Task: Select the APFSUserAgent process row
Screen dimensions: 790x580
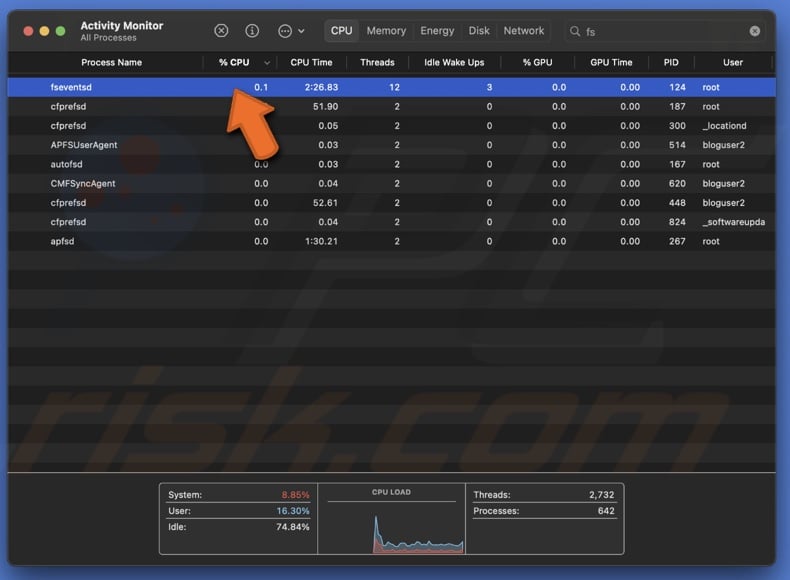Action: (x=84, y=145)
